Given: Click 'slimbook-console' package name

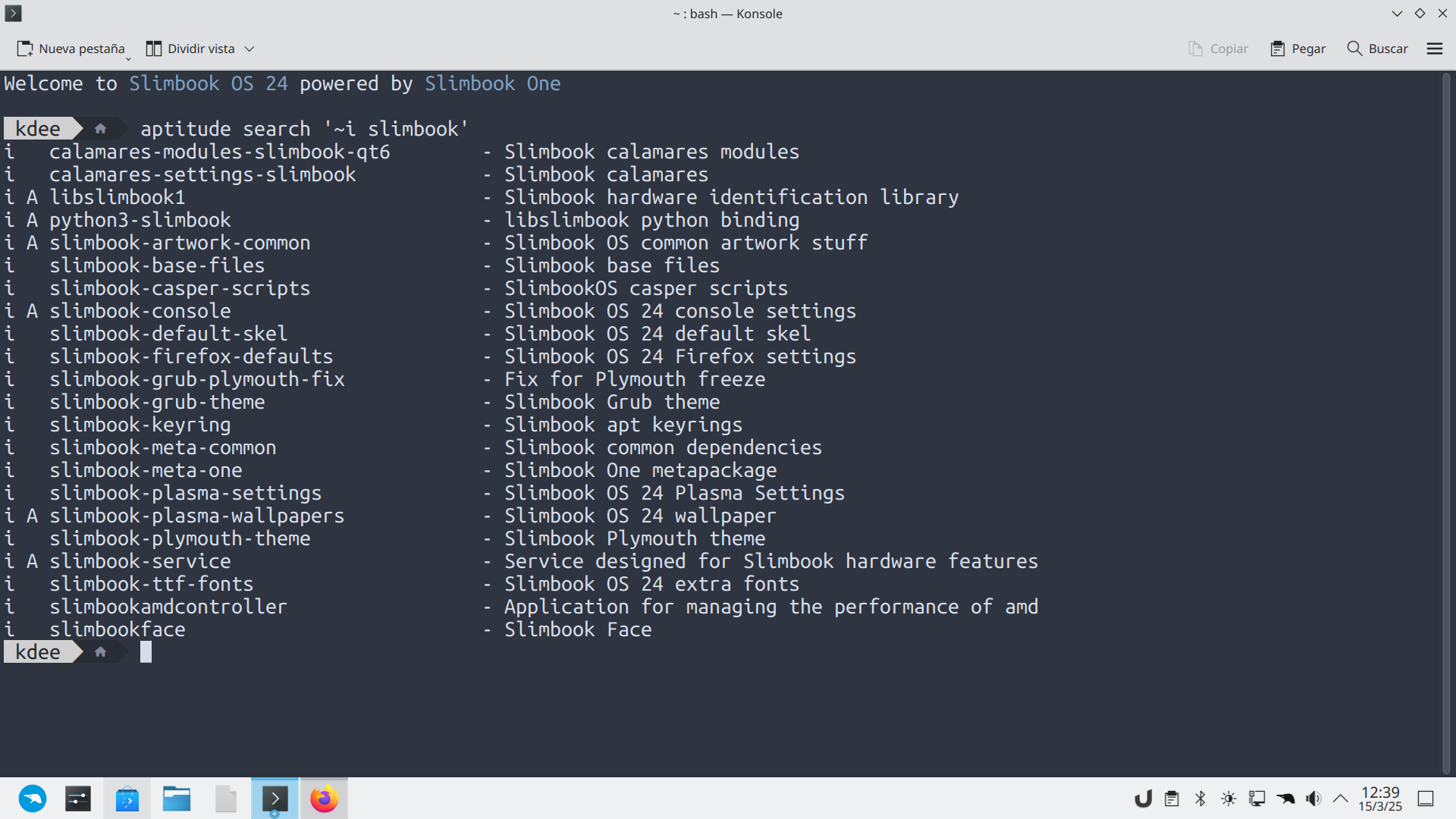Looking at the screenshot, I should (140, 311).
